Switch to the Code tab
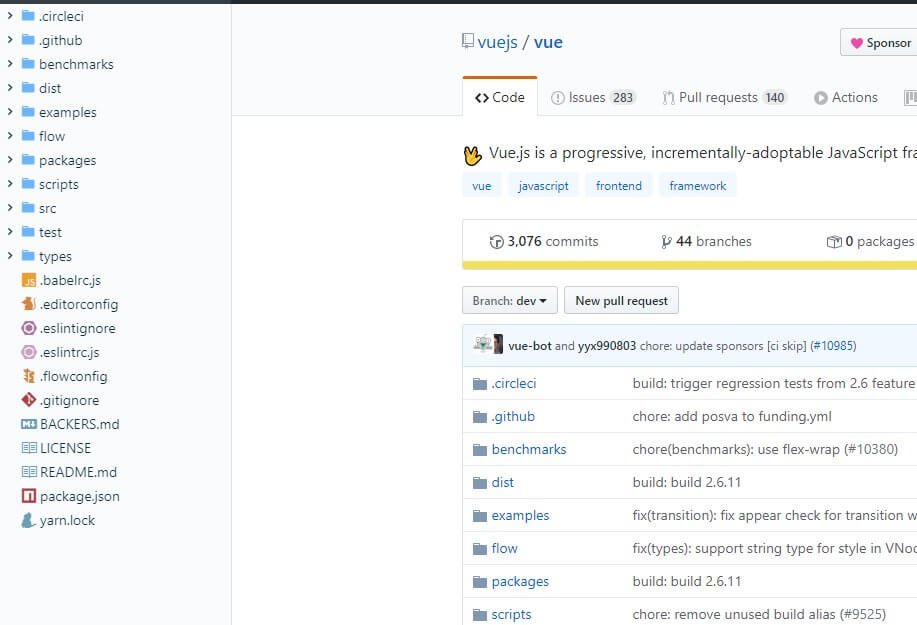The width and height of the screenshot is (917, 625). (x=500, y=97)
